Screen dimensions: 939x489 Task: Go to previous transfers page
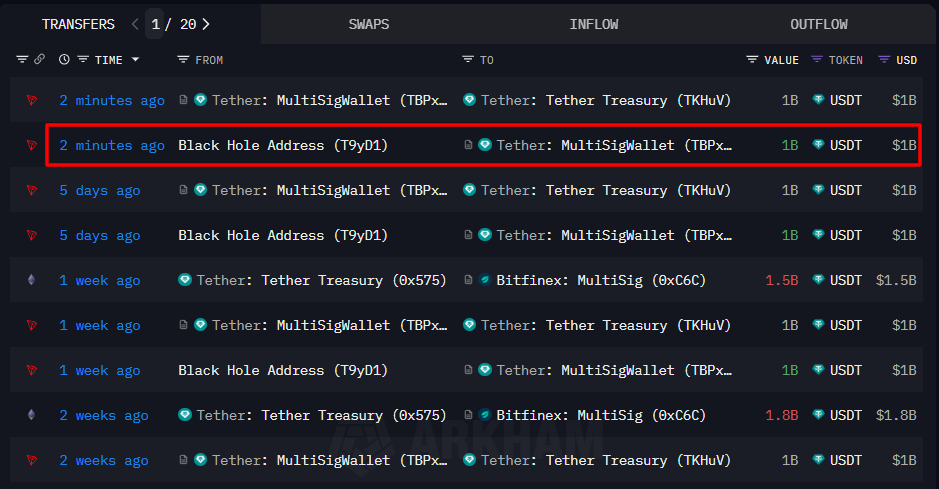(x=135, y=24)
